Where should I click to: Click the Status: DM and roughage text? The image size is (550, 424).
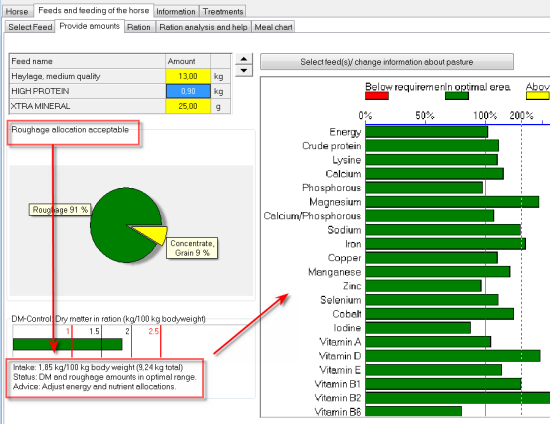105,377
